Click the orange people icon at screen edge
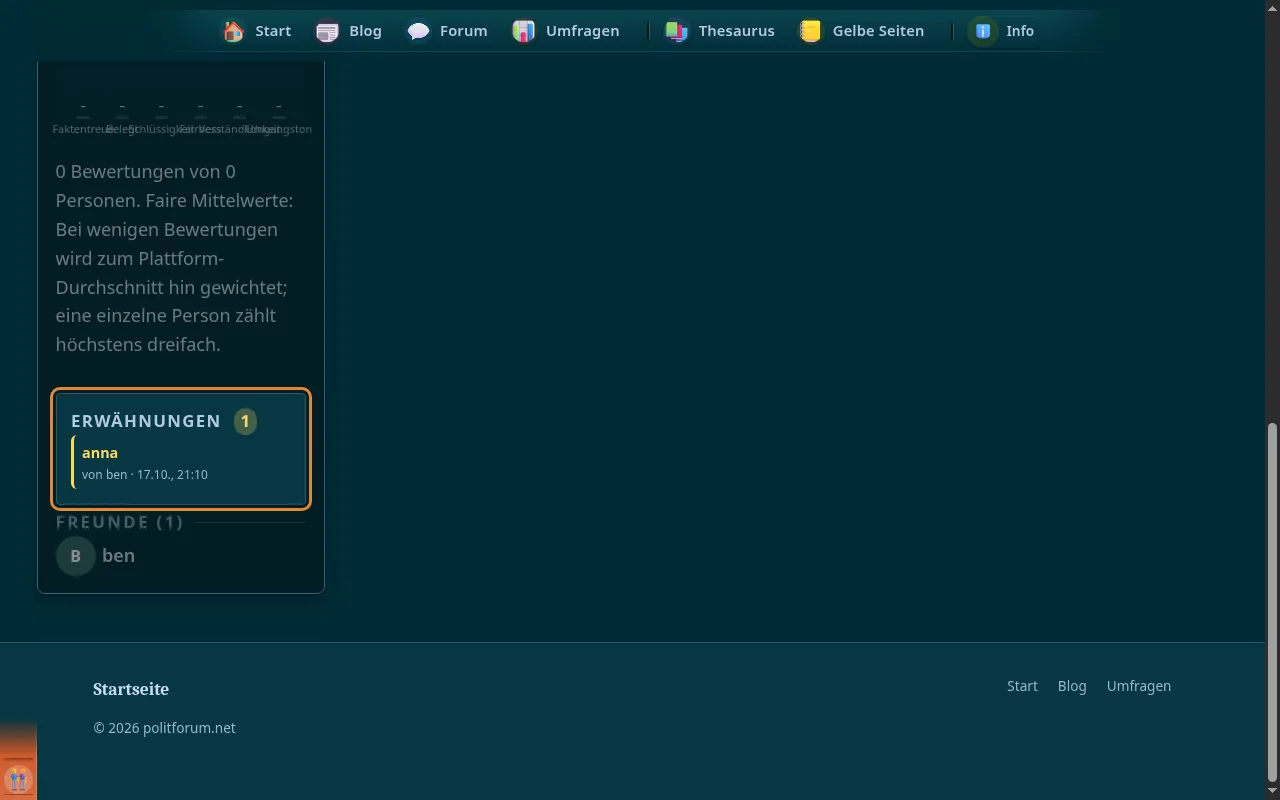Viewport: 1280px width, 800px height. click(18, 779)
